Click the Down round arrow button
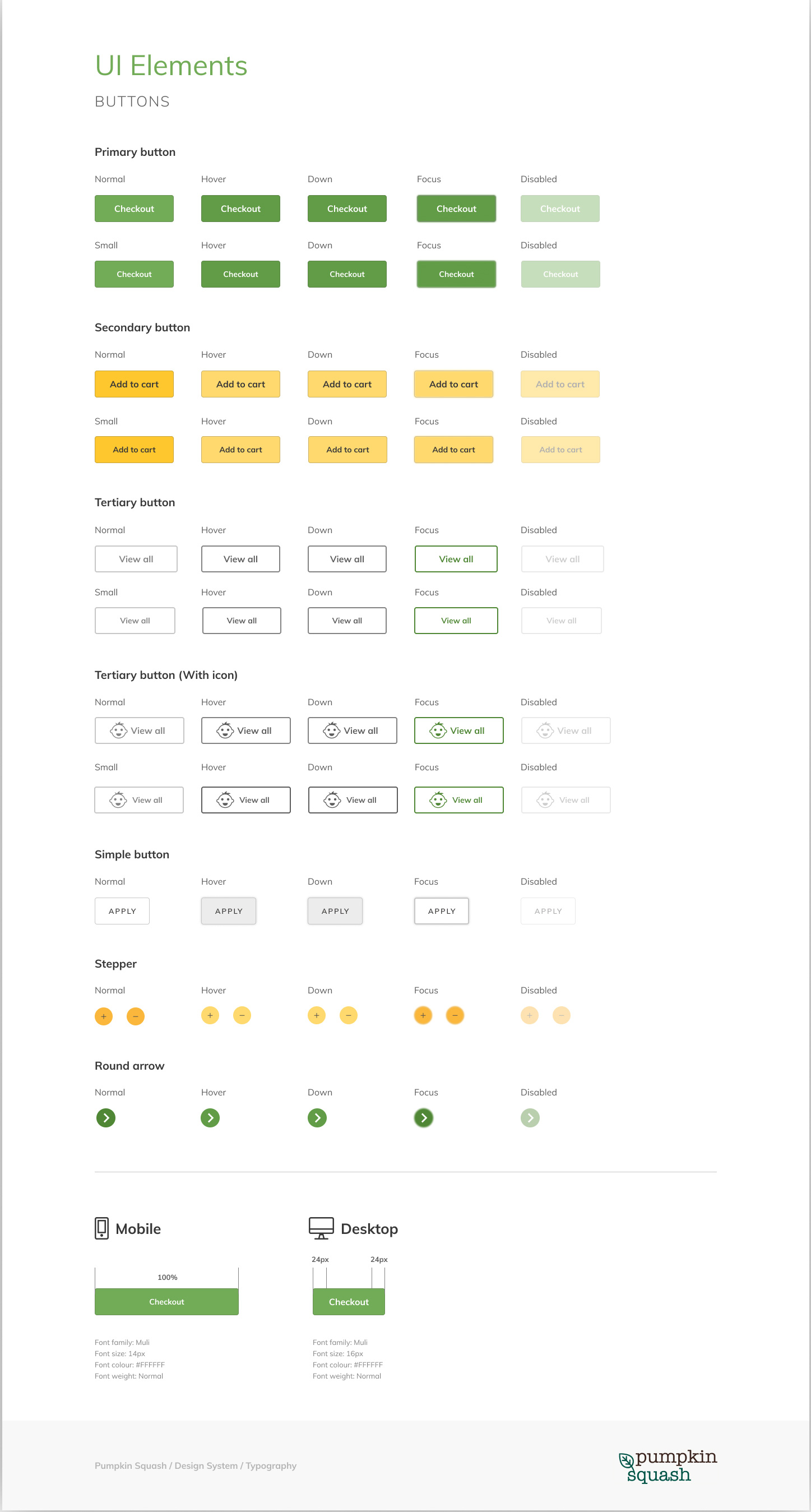The height and width of the screenshot is (1512, 811). point(317,1117)
